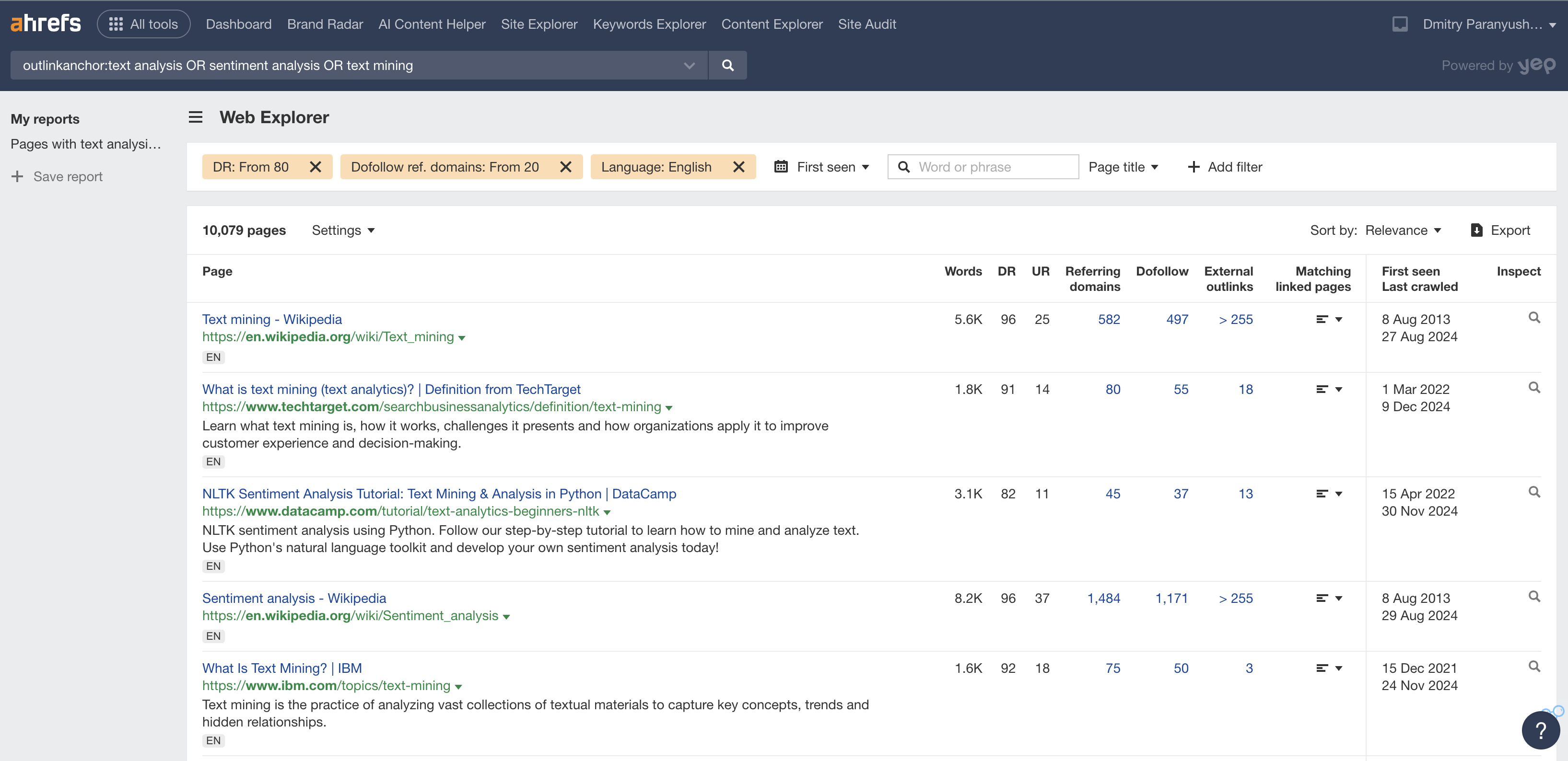This screenshot has width=1568, height=761.
Task: Open the Page title dropdown
Action: click(1123, 167)
